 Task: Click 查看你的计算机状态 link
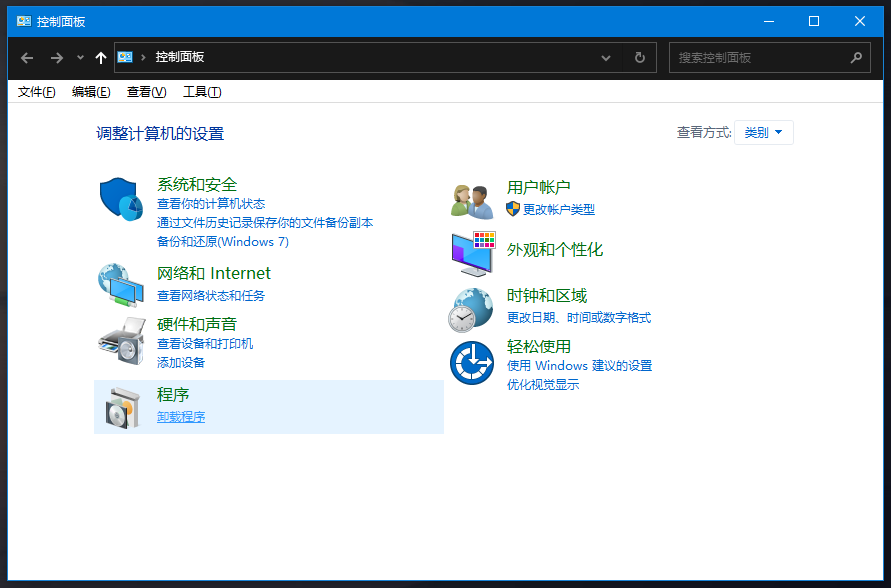point(211,203)
